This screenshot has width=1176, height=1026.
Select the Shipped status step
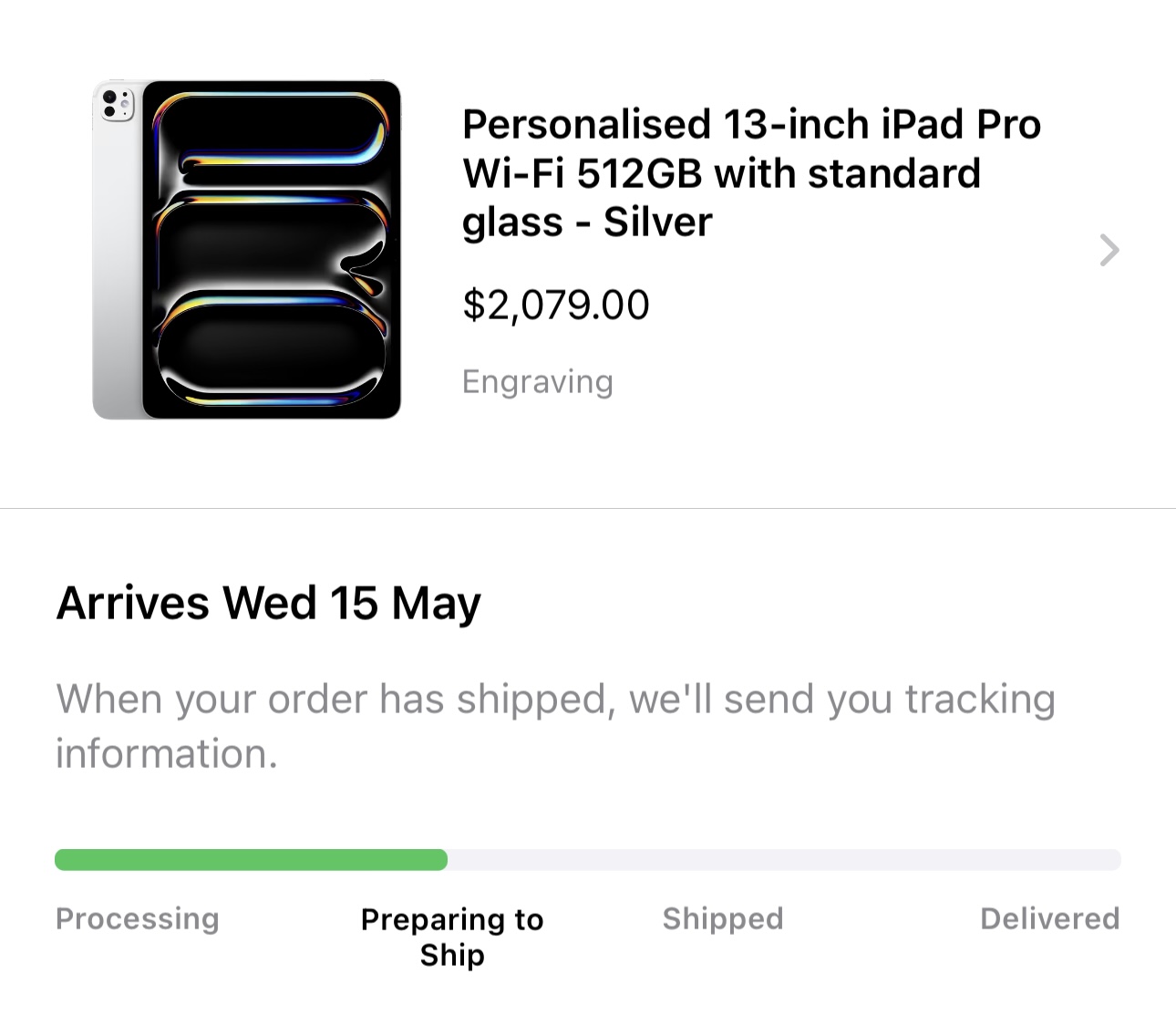click(722, 918)
